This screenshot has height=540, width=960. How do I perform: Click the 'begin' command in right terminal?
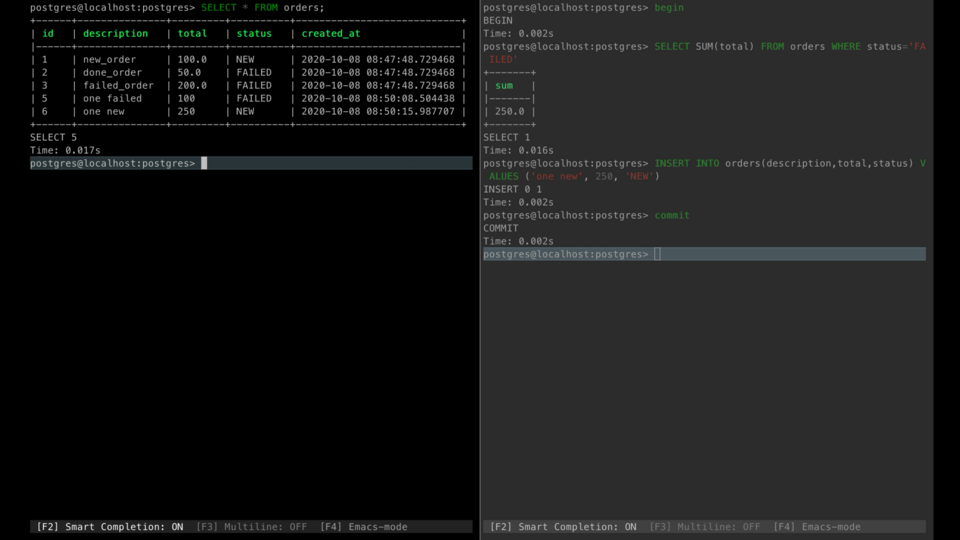coord(669,7)
